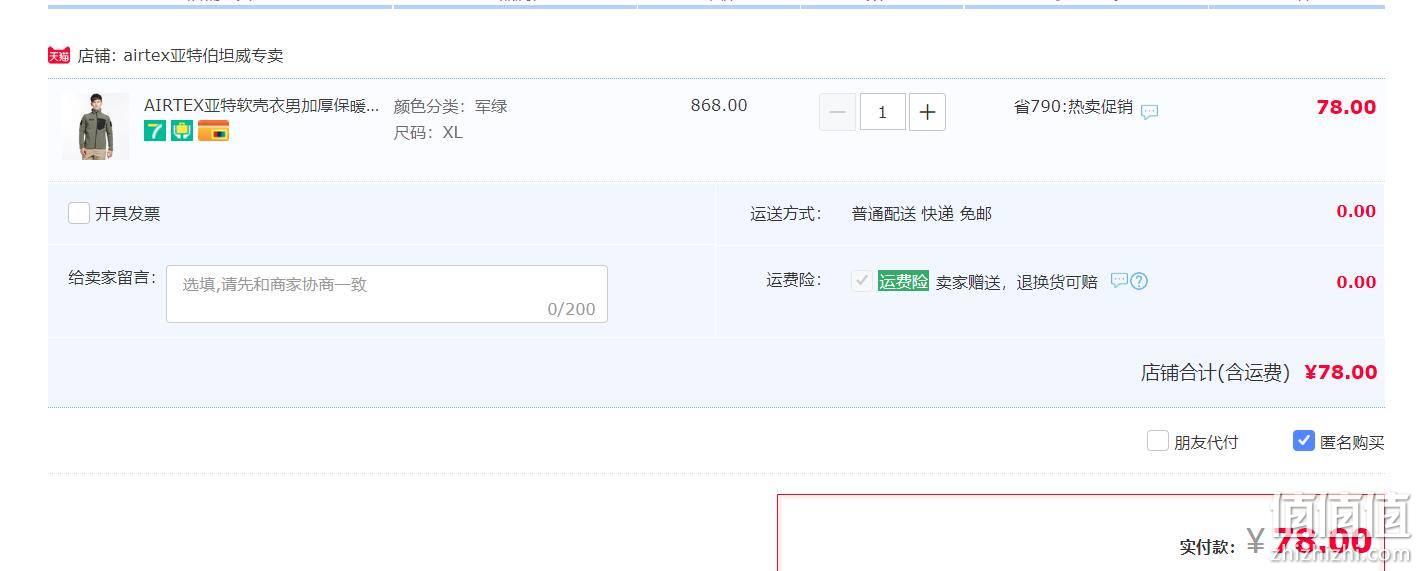Click the item subtotal 78.00 in the product row
This screenshot has height=571, width=1420.
coord(1346,108)
